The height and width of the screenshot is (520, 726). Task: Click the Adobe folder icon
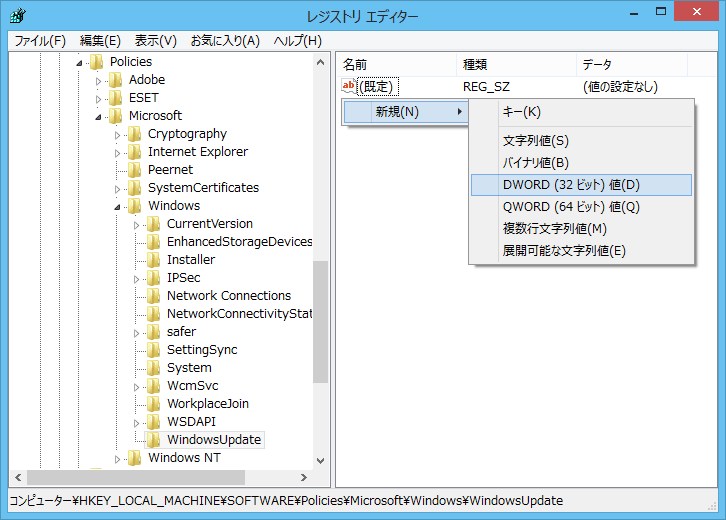click(x=116, y=79)
